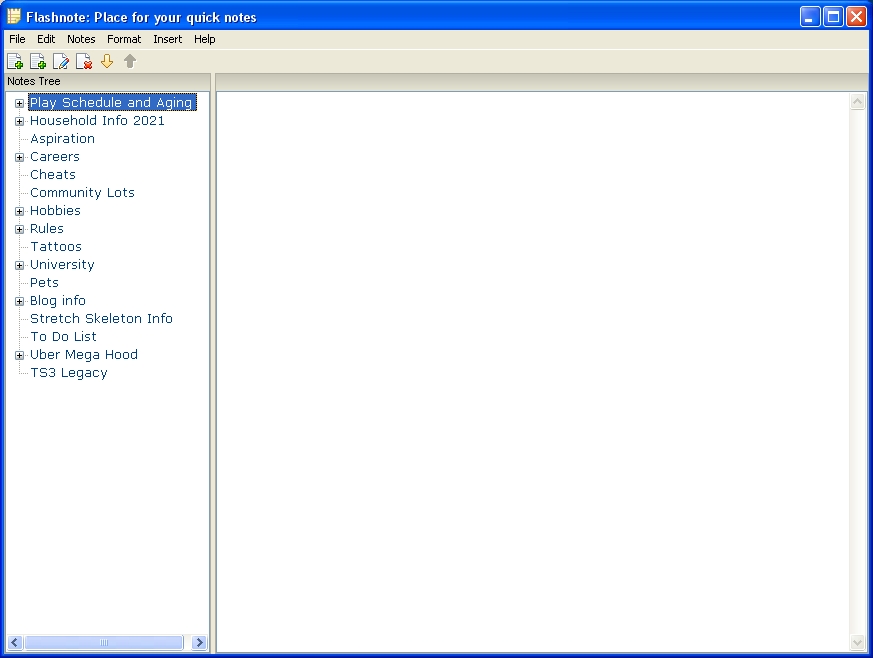Expand the University tree node

19,265
